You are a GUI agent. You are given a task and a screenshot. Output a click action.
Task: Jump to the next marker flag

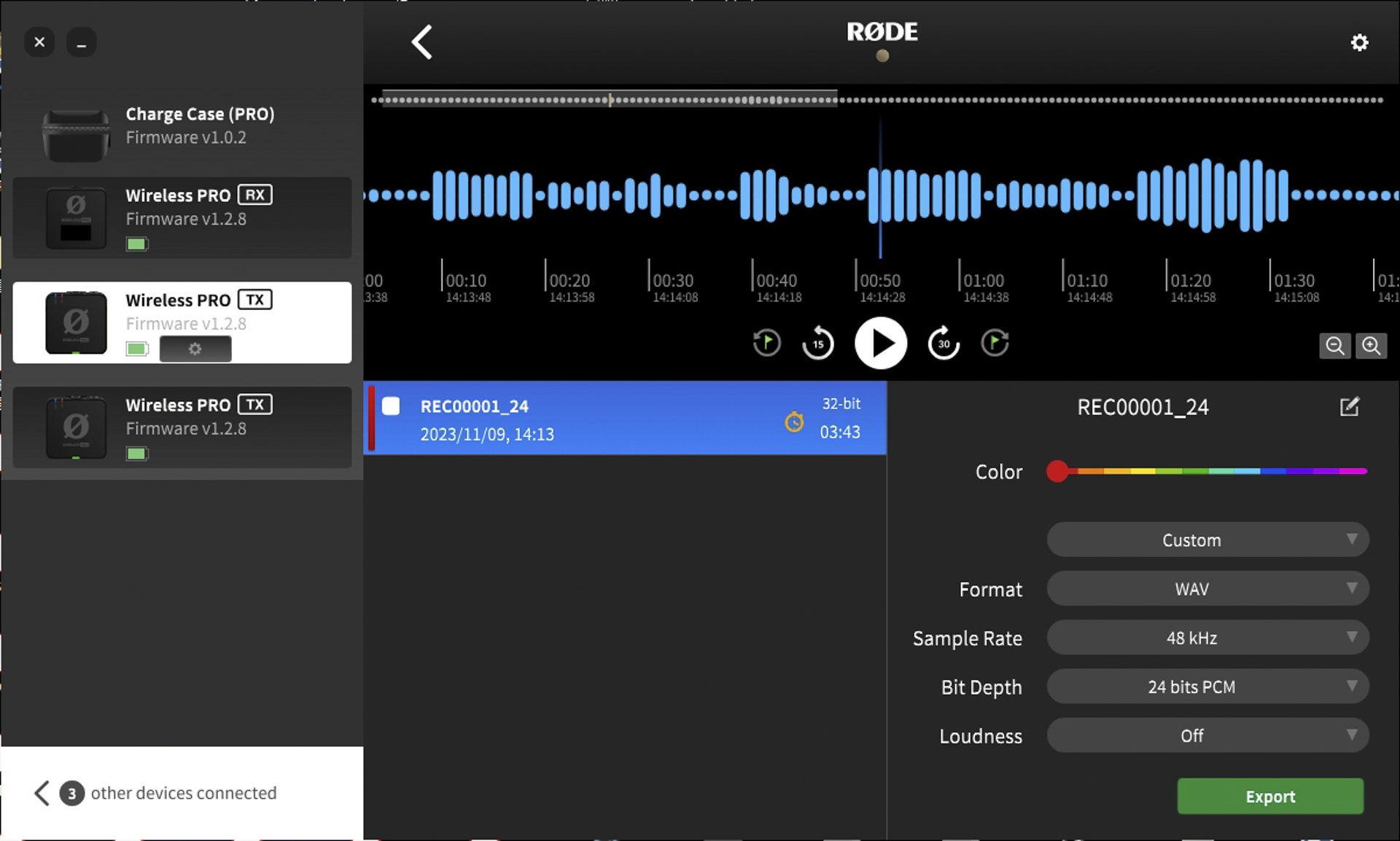coord(995,343)
